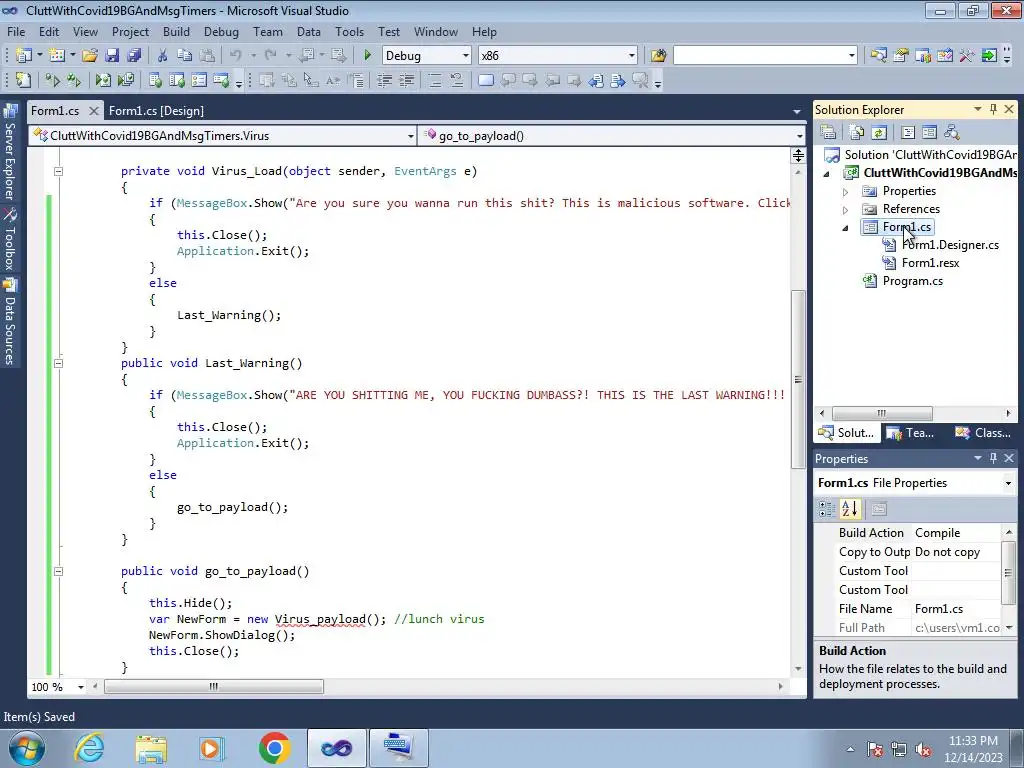Collapse the Last_Warning method outline
1024x768 pixels.
tap(58, 363)
